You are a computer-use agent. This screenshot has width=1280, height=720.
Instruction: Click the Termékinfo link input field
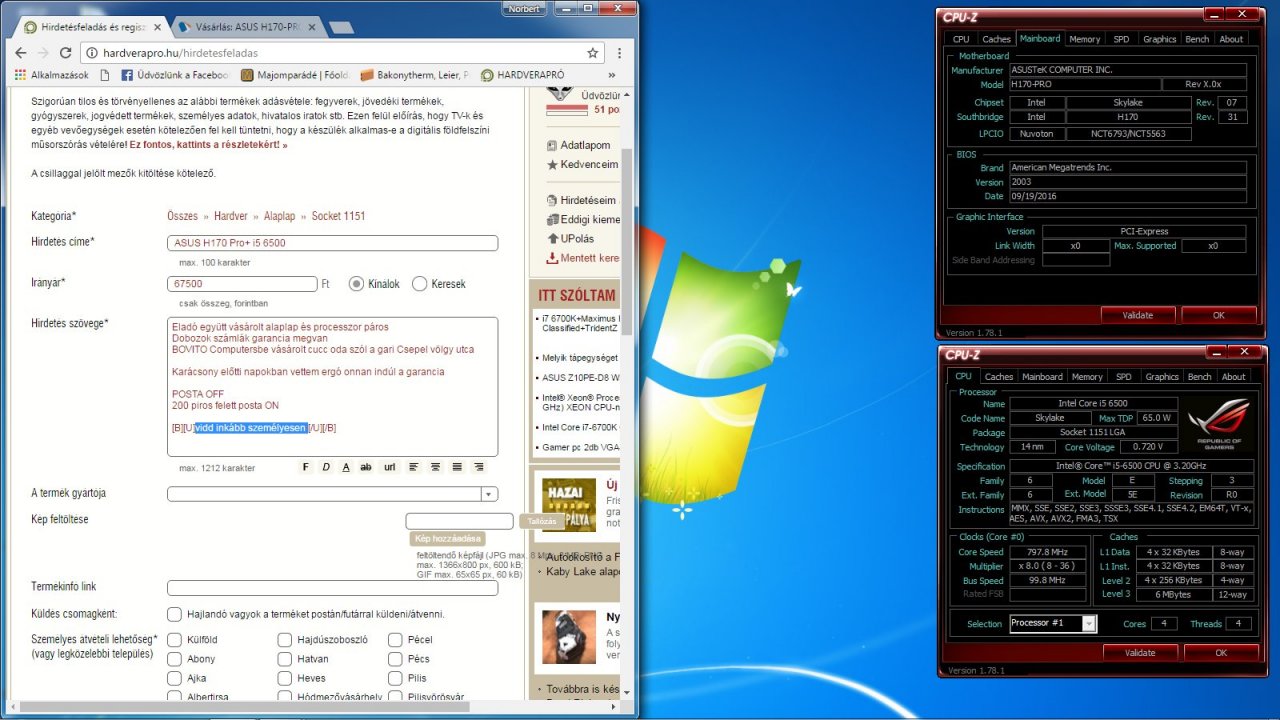pyautogui.click(x=332, y=588)
